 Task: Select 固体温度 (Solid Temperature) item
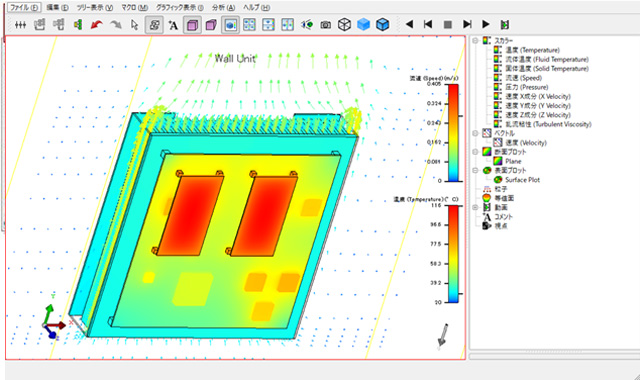pos(547,69)
